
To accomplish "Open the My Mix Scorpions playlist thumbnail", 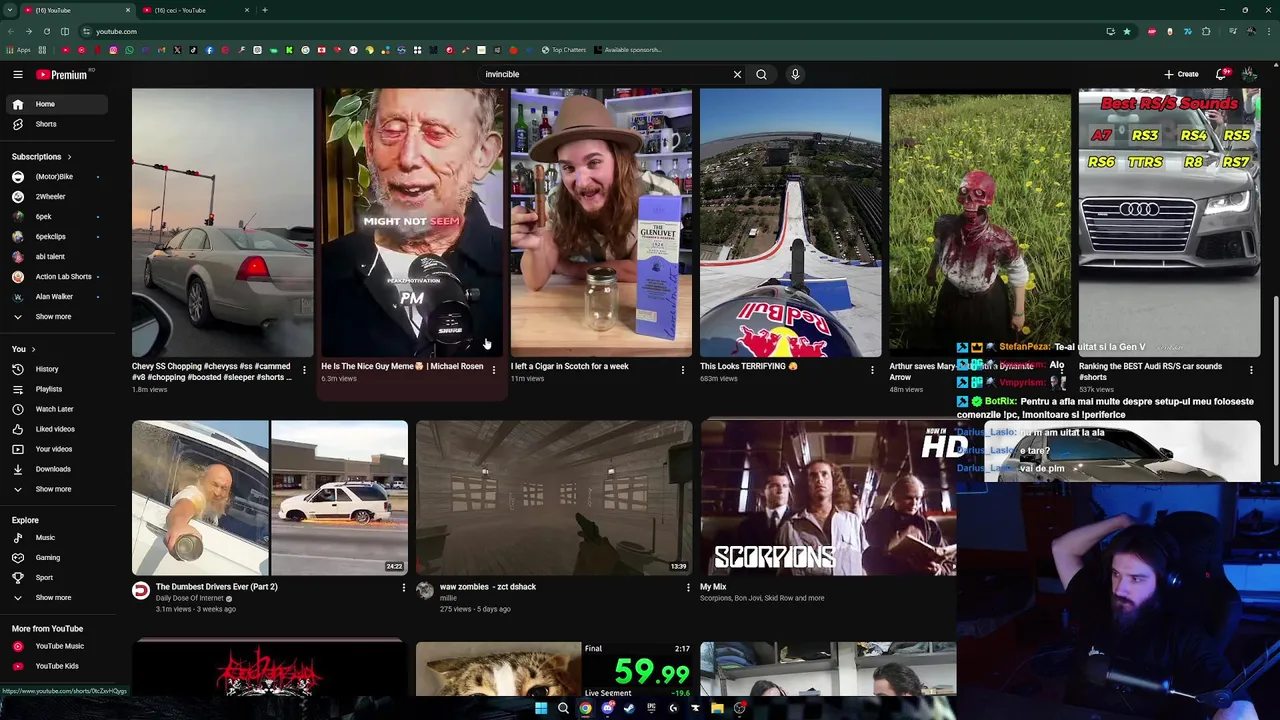I will pyautogui.click(x=828, y=498).
